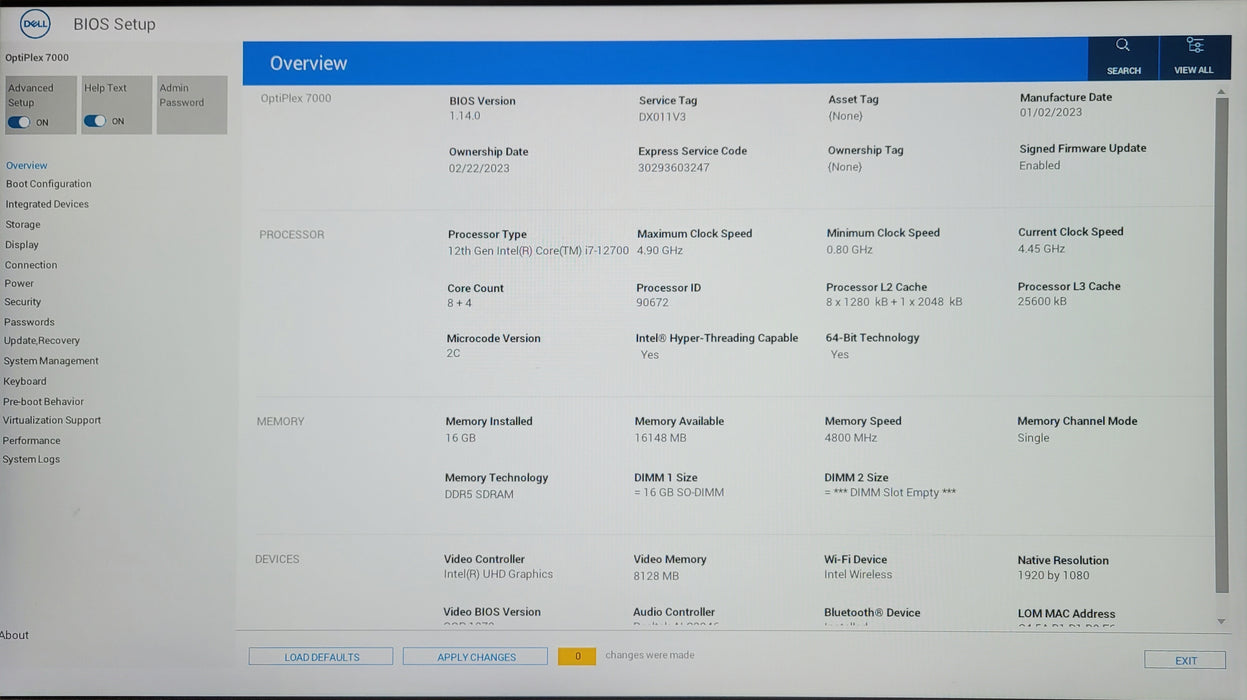Click DIMM 1 Size 16 GB SO-DIMM
This screenshot has height=700, width=1247.
tap(679, 493)
